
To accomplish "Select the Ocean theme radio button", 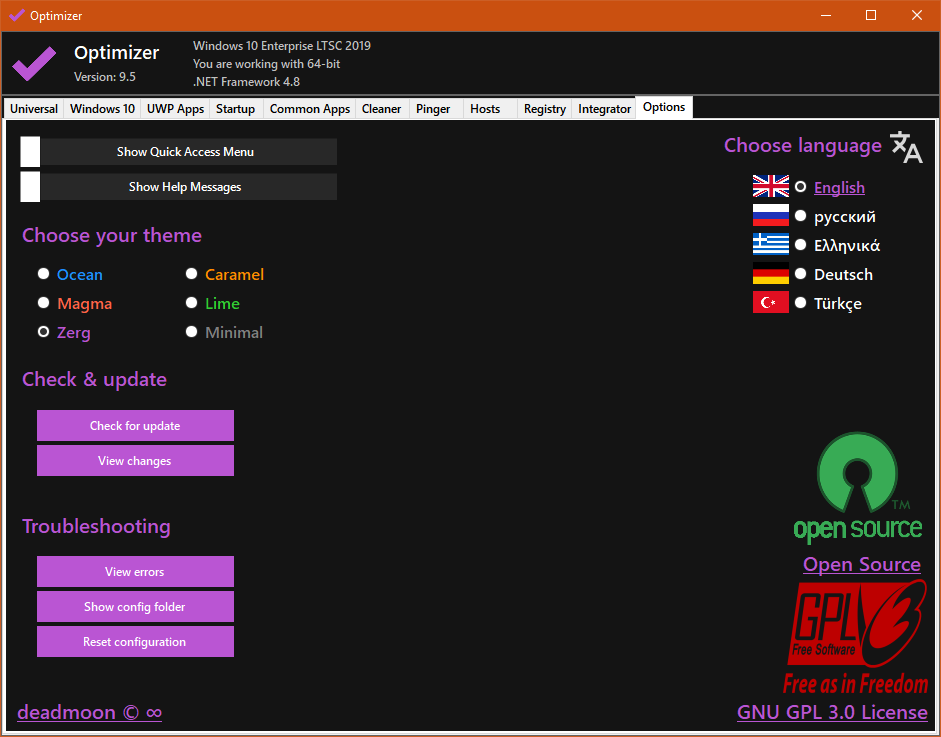I will tap(43, 274).
